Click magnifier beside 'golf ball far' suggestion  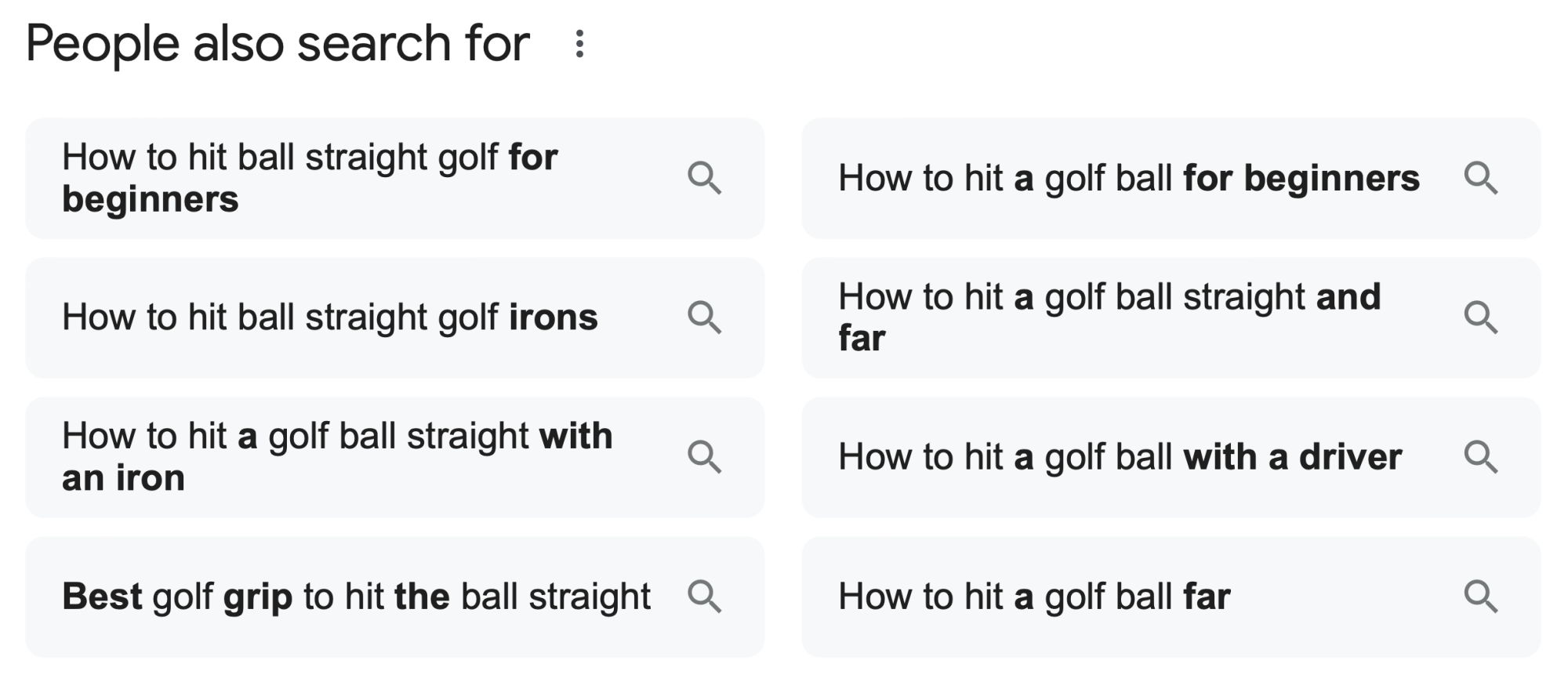coord(1480,597)
